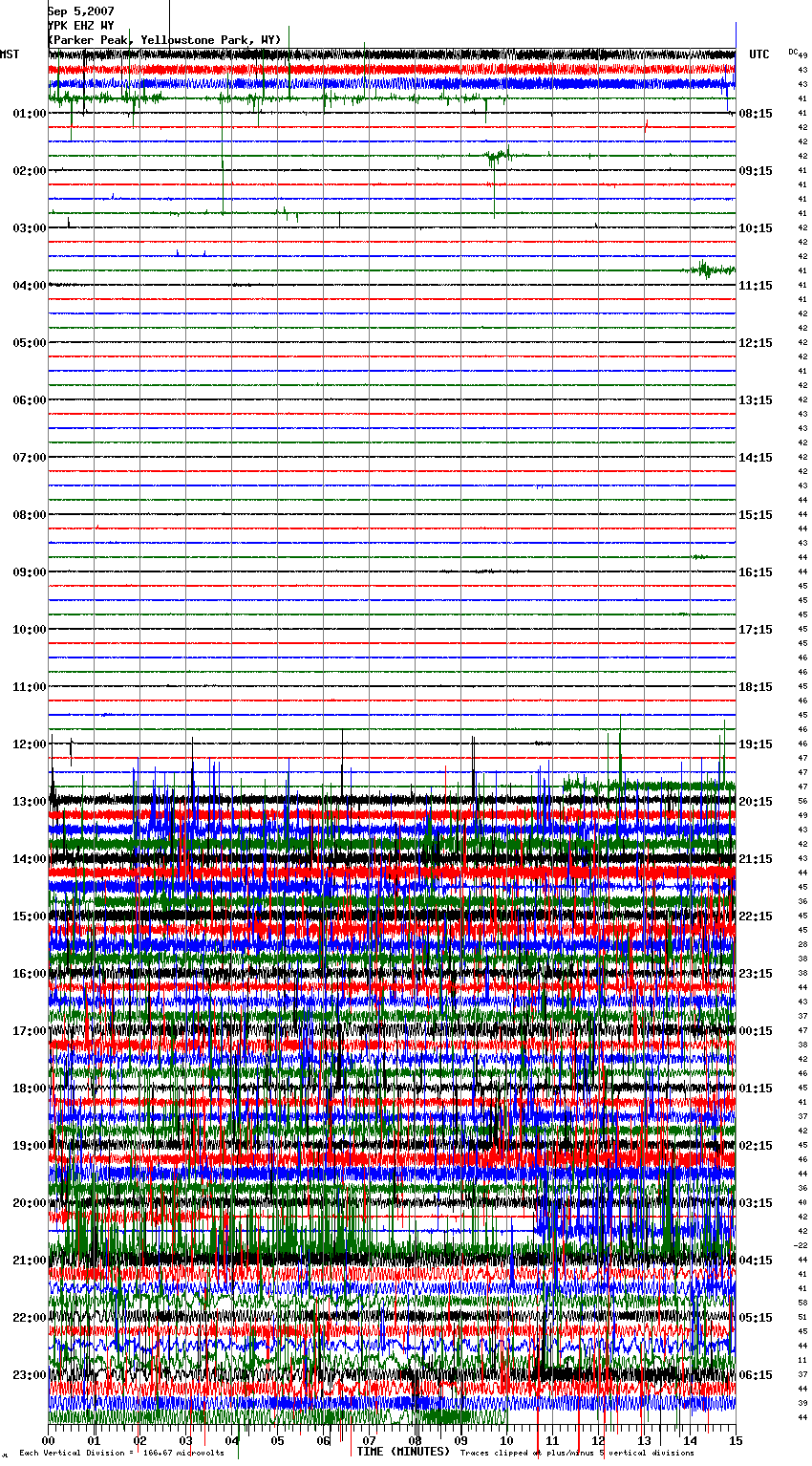Viewport: 812px width, 1466px height.
Task: Click the "22:00" MST time label
Action: pyautogui.click(x=30, y=1318)
